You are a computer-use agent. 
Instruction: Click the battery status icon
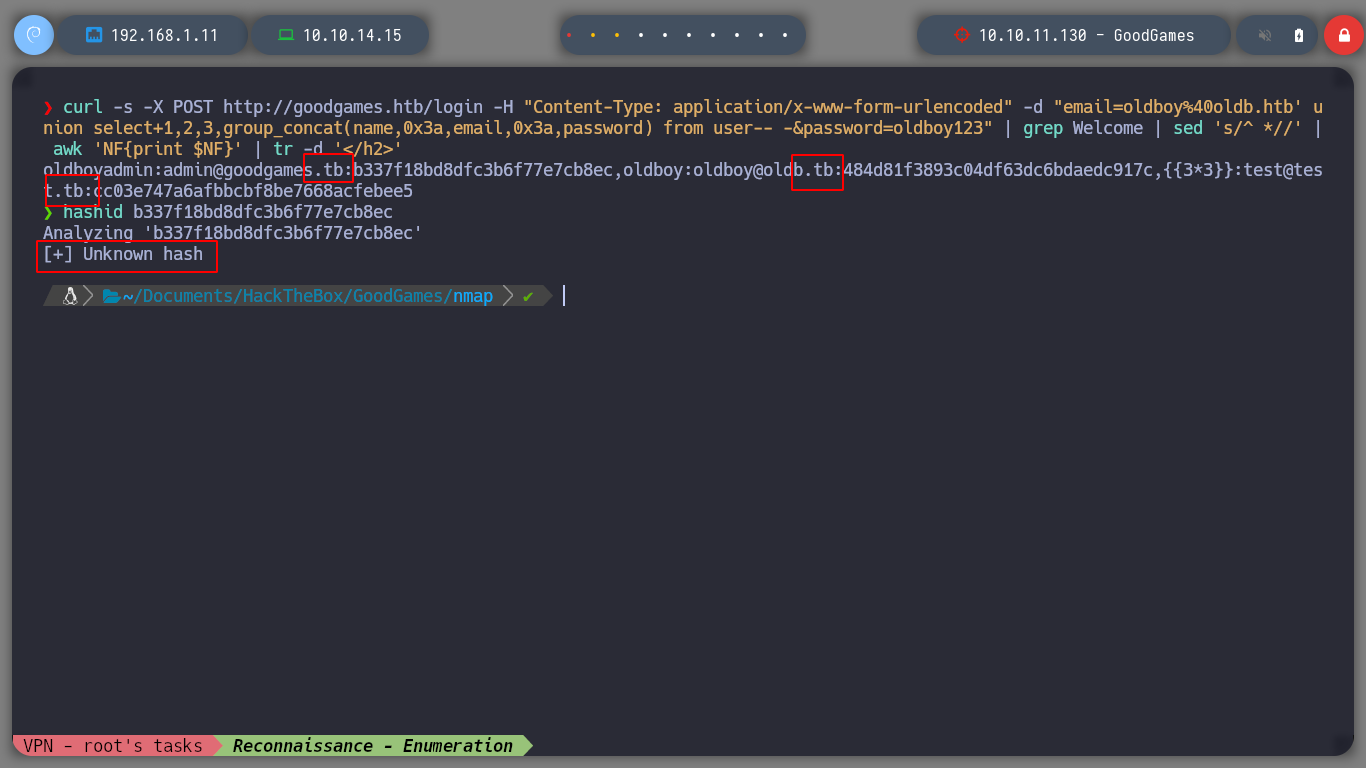(1299, 35)
